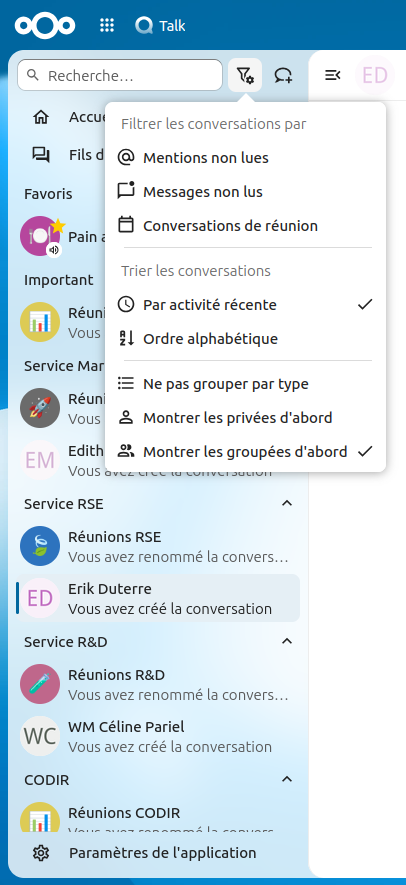This screenshot has height=885, width=406.
Task: Open the Réunions R&D conversation
Action: tap(158, 684)
